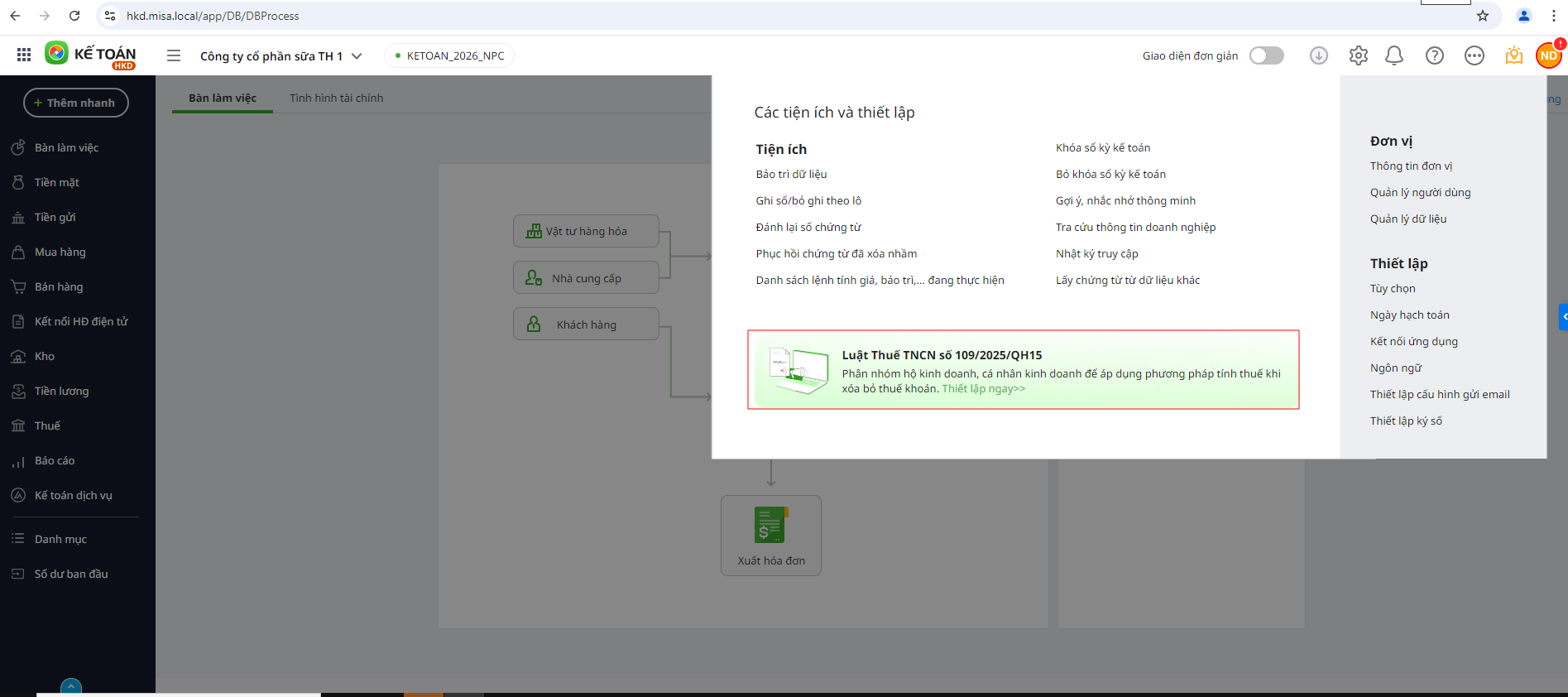Screen dimensions: 1568x697
Task: Click the Xuất hóa đơn invoice icon
Action: coord(770,526)
